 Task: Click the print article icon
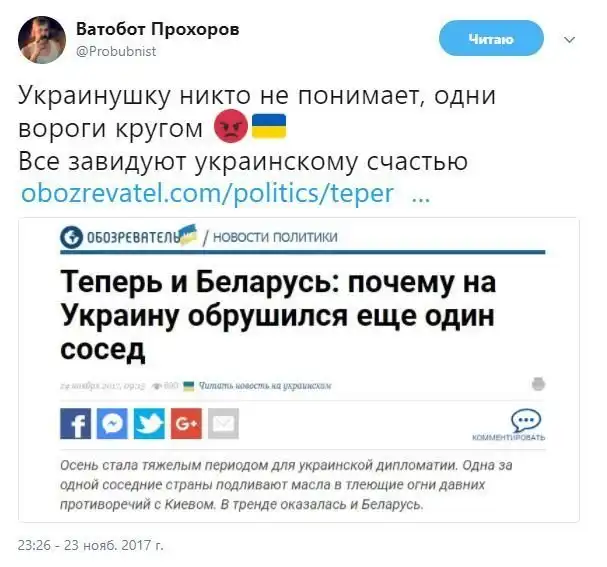(x=538, y=384)
